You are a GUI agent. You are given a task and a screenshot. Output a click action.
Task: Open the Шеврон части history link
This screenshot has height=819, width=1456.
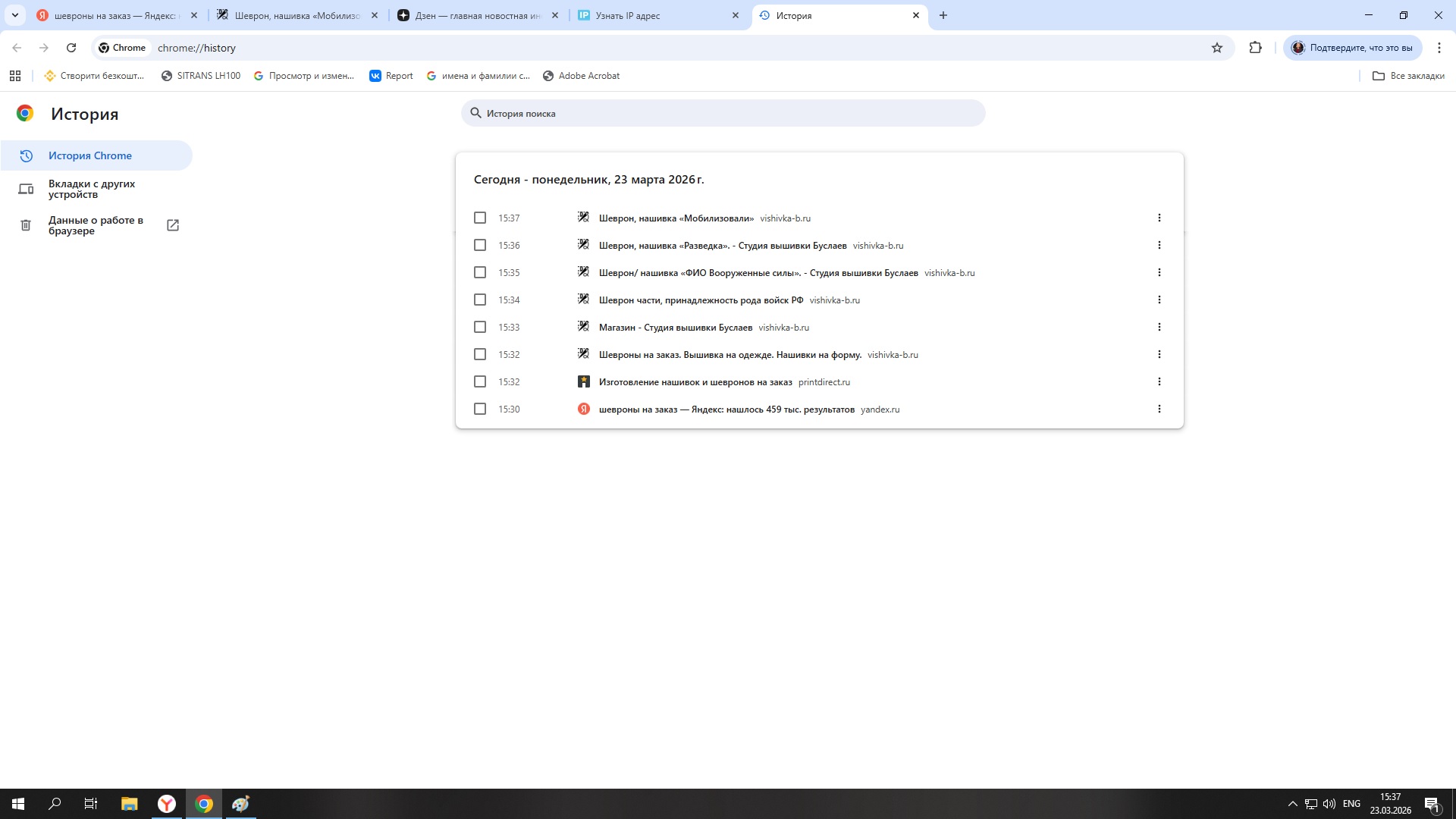click(x=701, y=300)
